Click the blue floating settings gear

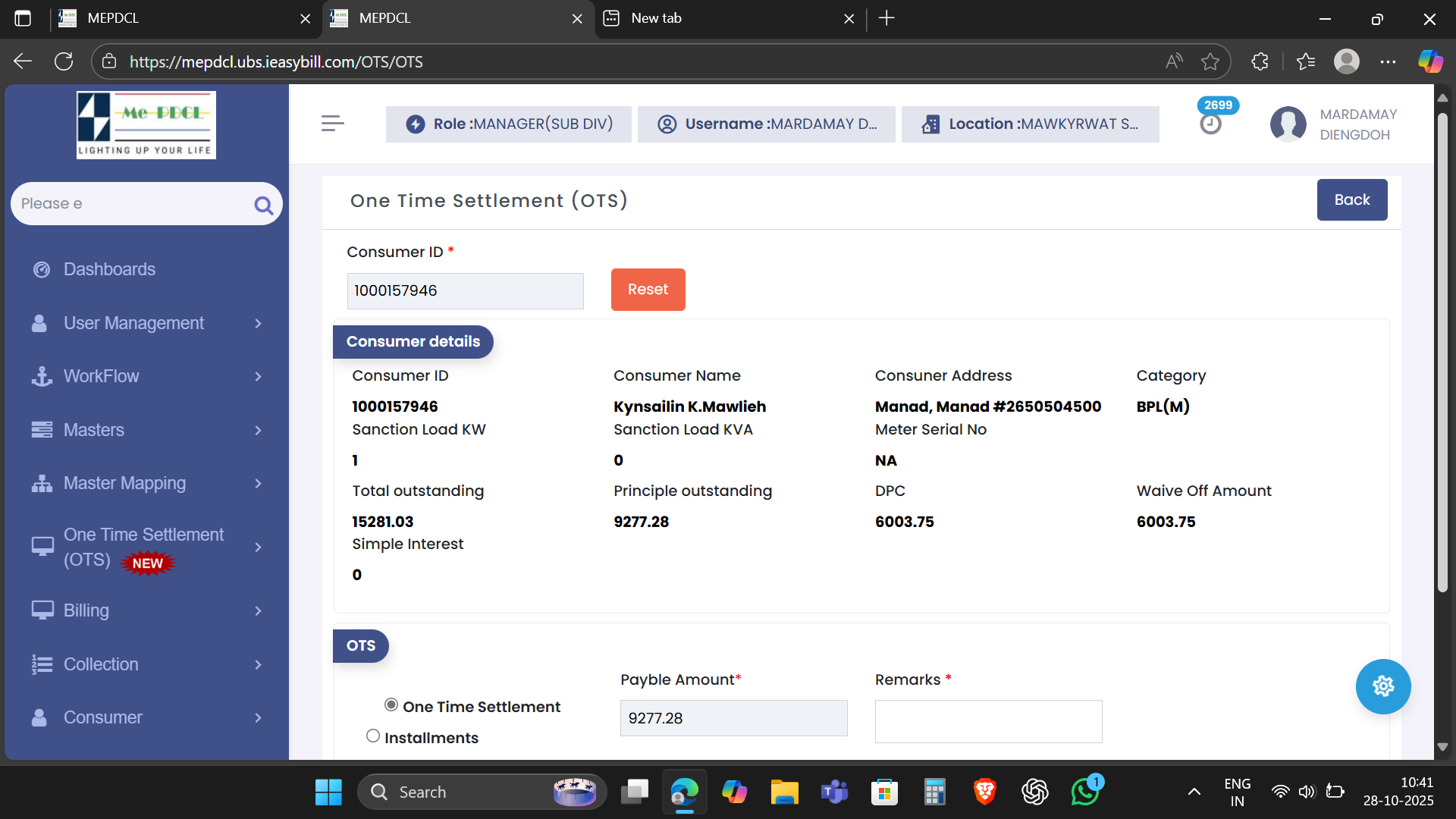[1382, 686]
